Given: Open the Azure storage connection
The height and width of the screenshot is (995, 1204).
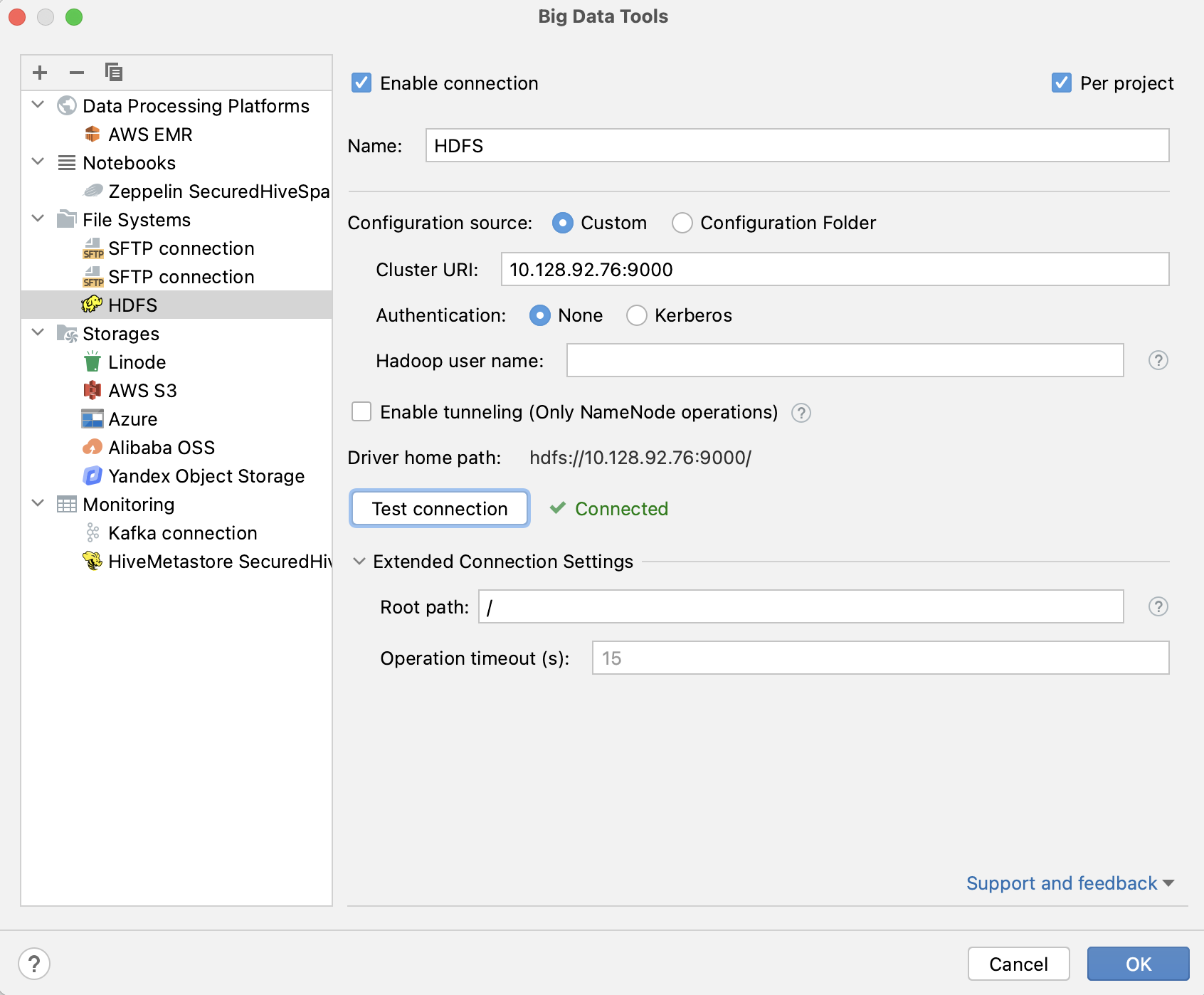Looking at the screenshot, I should pos(132,418).
